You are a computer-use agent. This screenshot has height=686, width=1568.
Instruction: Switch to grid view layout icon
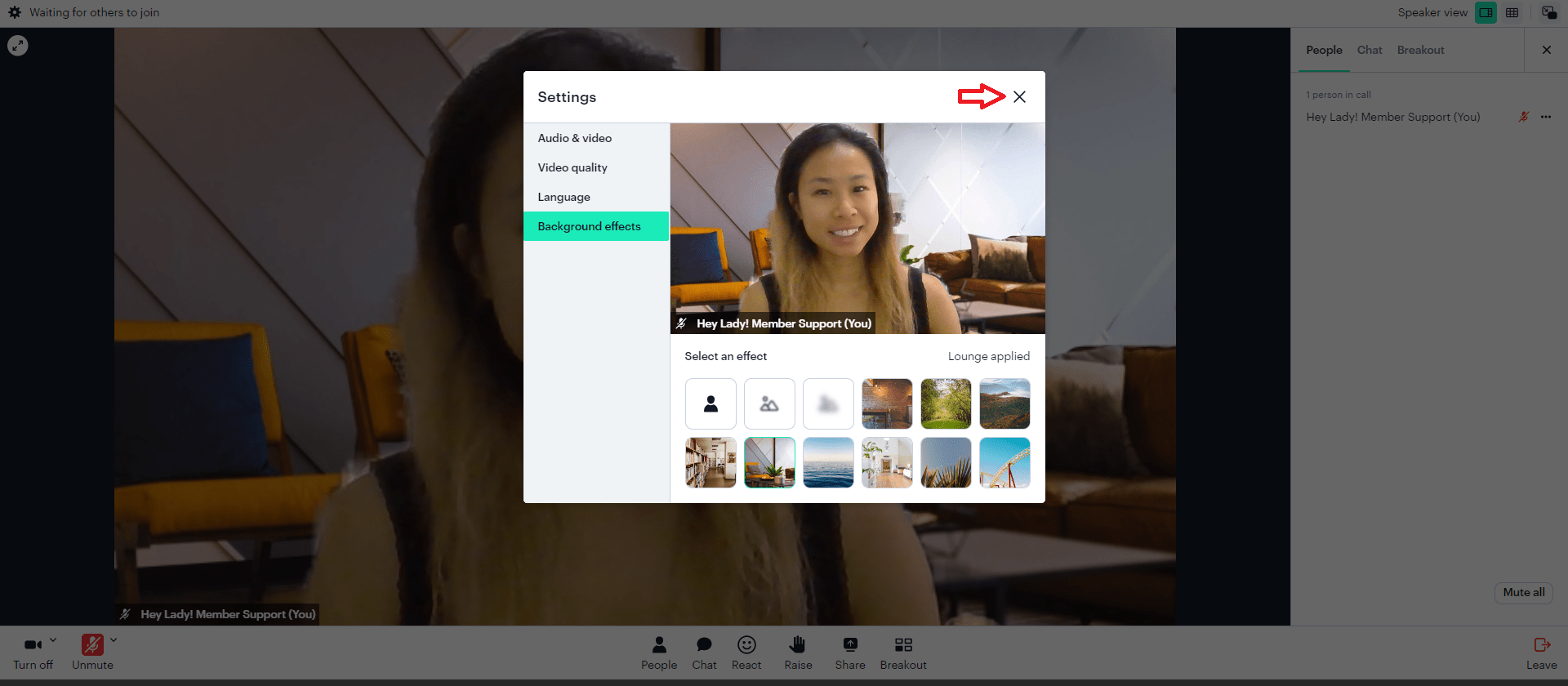pos(1512,12)
